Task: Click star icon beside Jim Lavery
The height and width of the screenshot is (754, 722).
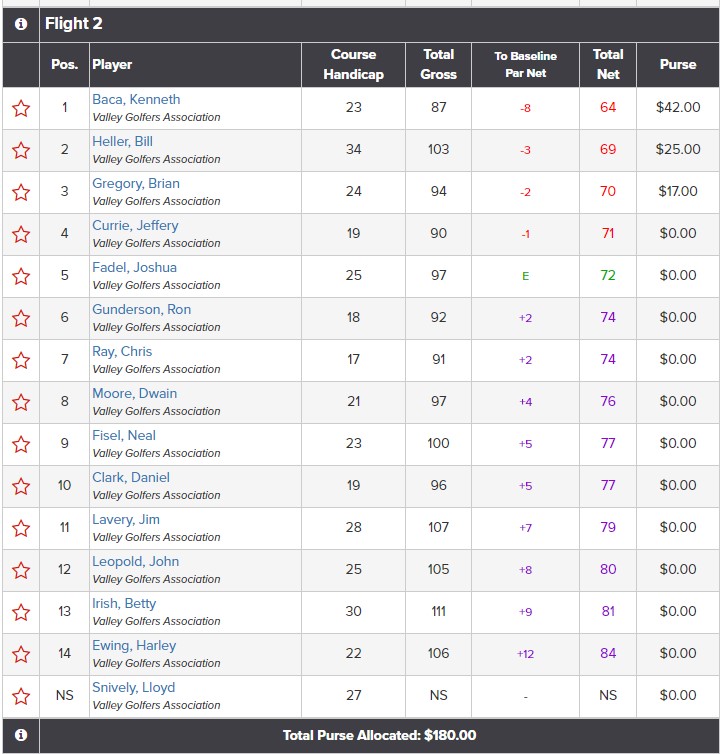Action: click(21, 528)
